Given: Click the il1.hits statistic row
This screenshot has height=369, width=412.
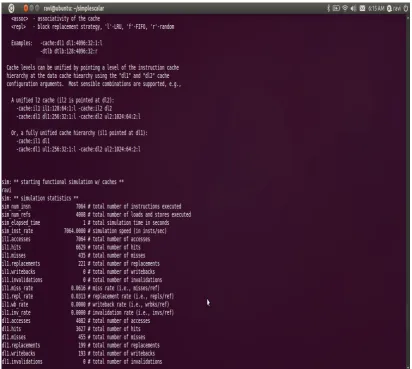Looking at the screenshot, I should [x=71, y=247].
